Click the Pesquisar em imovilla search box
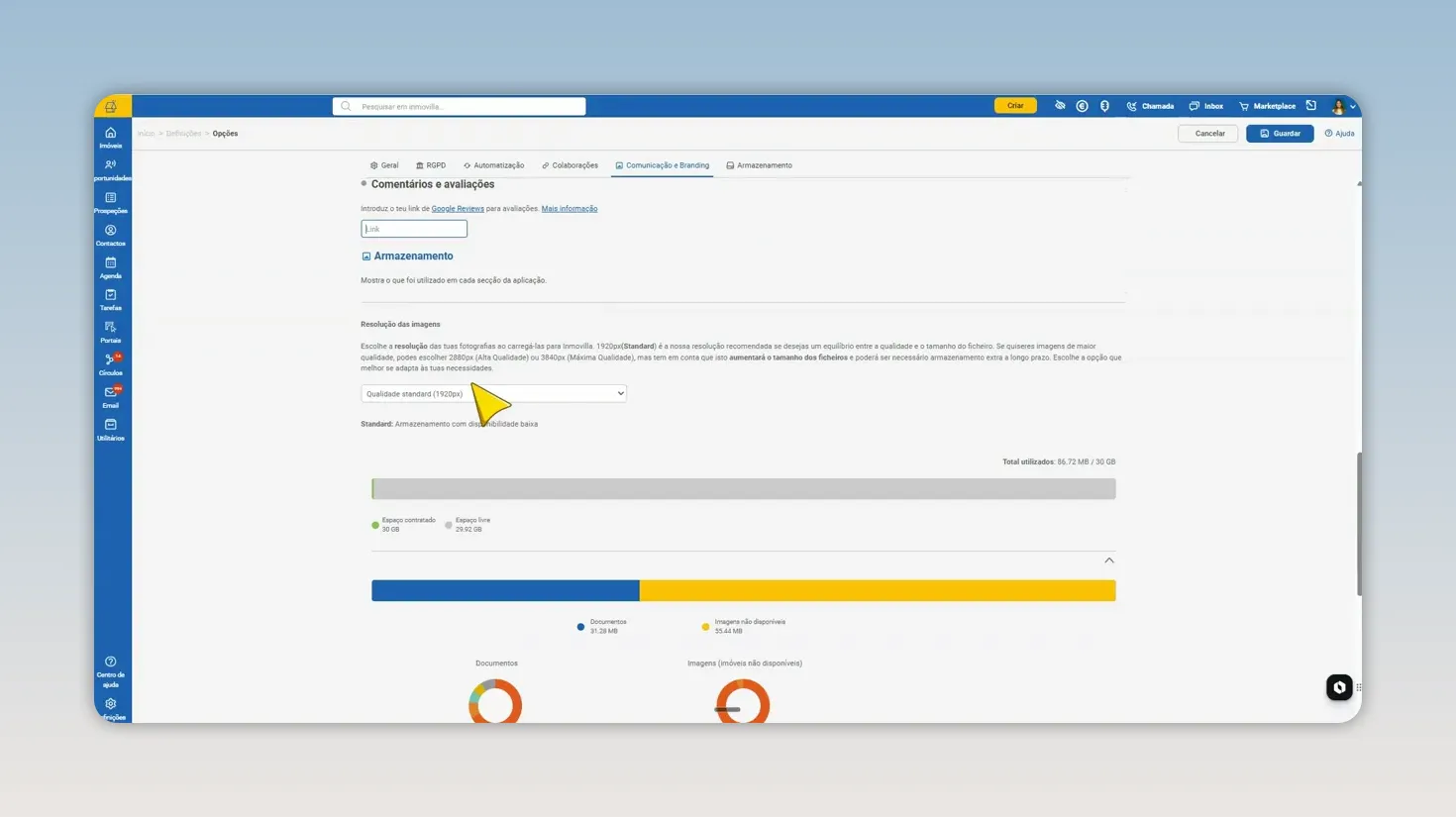 coord(459,106)
